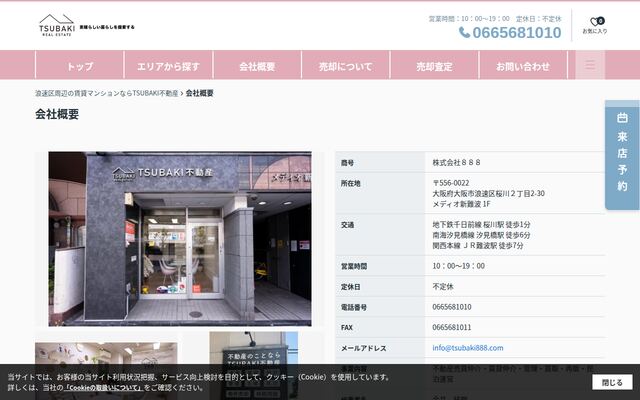
Task: Click postal code 〒556-0022
Action: (x=451, y=183)
